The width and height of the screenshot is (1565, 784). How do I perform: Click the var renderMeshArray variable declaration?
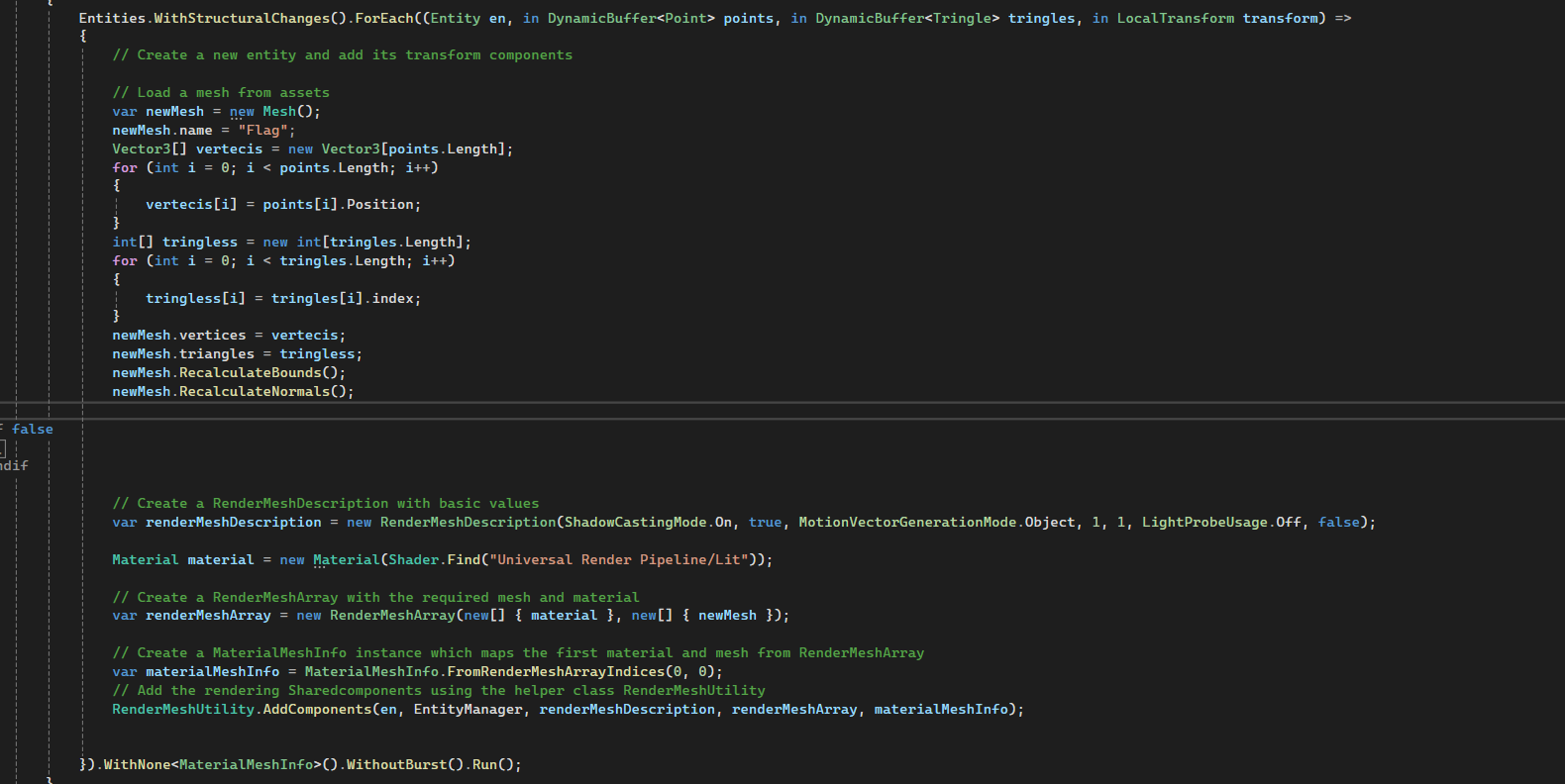pyautogui.click(x=191, y=616)
